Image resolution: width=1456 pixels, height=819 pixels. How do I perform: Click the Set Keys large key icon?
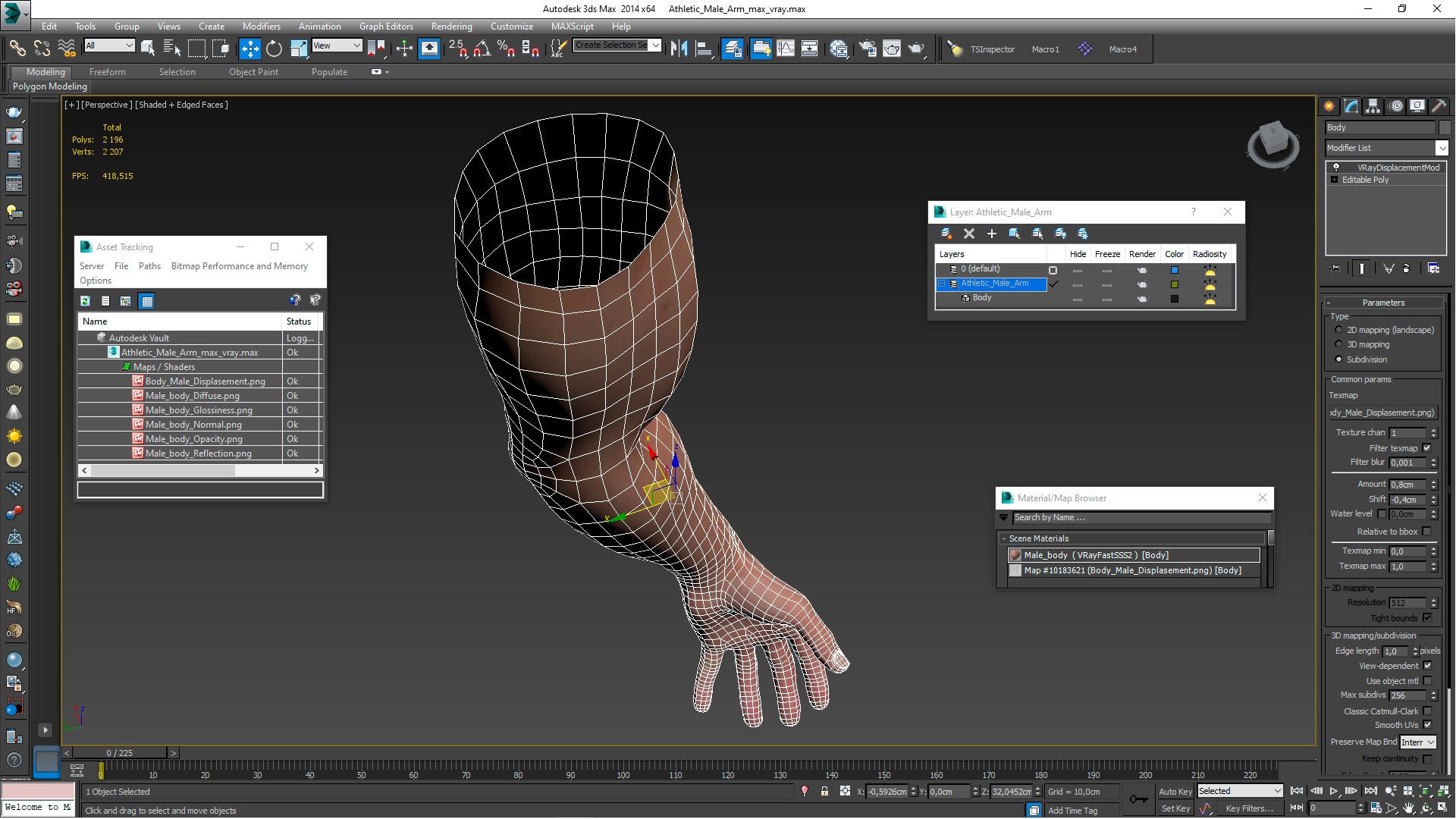pos(1138,799)
